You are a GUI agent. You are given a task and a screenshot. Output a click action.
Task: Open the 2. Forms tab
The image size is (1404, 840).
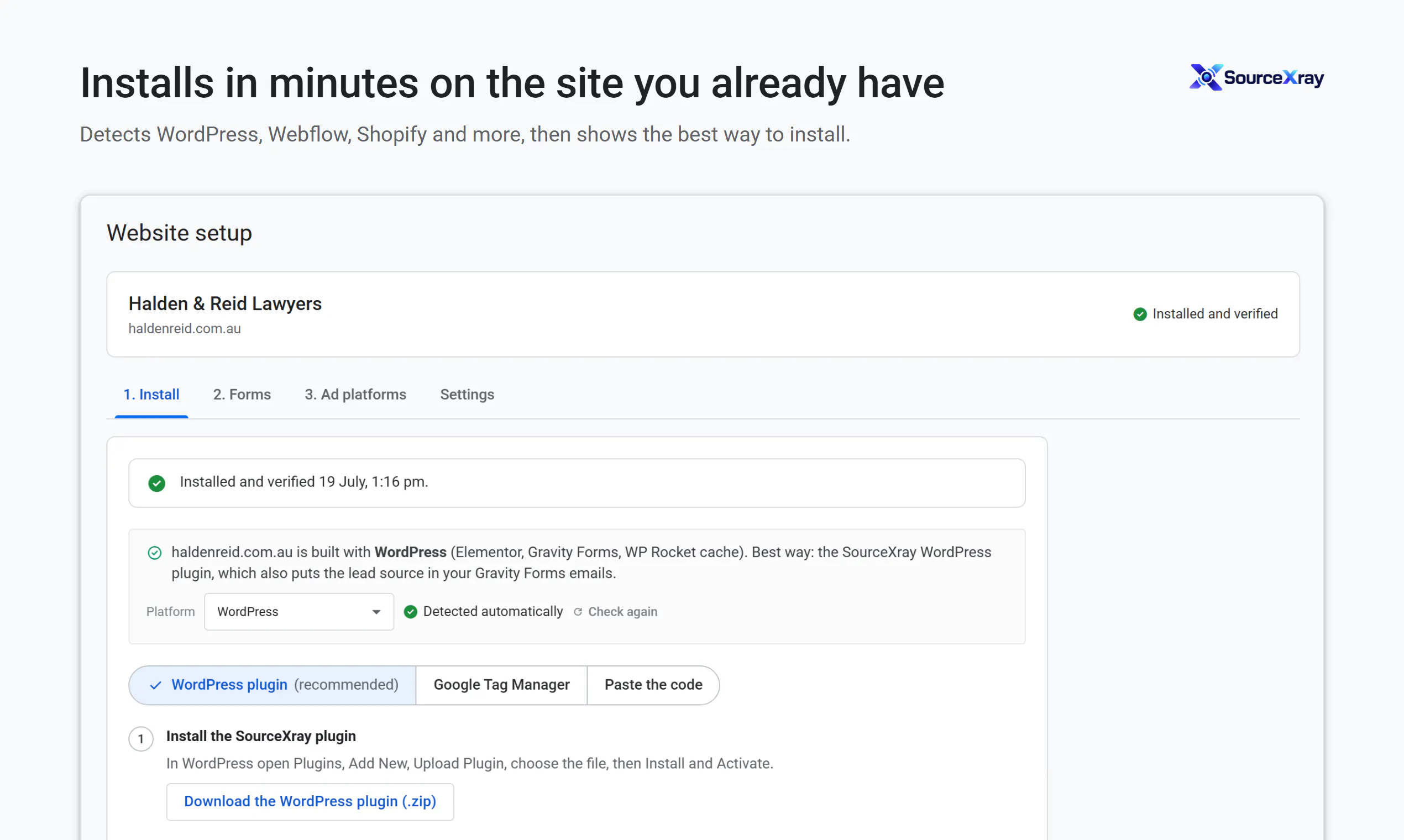(242, 395)
